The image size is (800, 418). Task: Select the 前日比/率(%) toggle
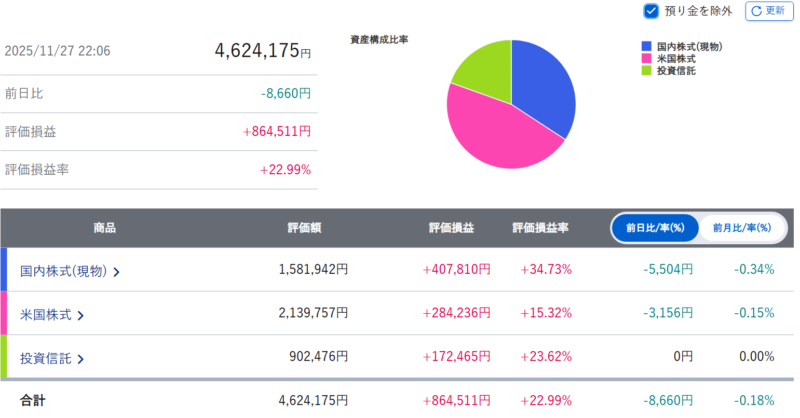click(655, 228)
